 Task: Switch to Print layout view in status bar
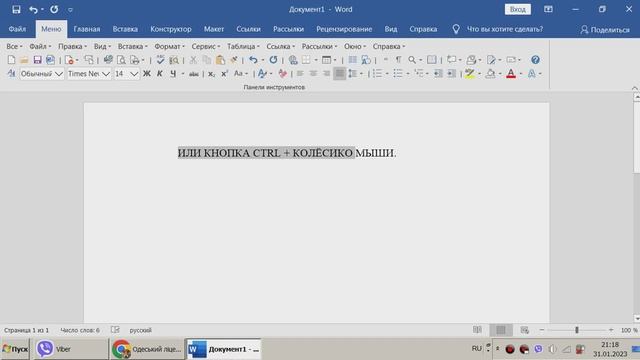[501, 330]
